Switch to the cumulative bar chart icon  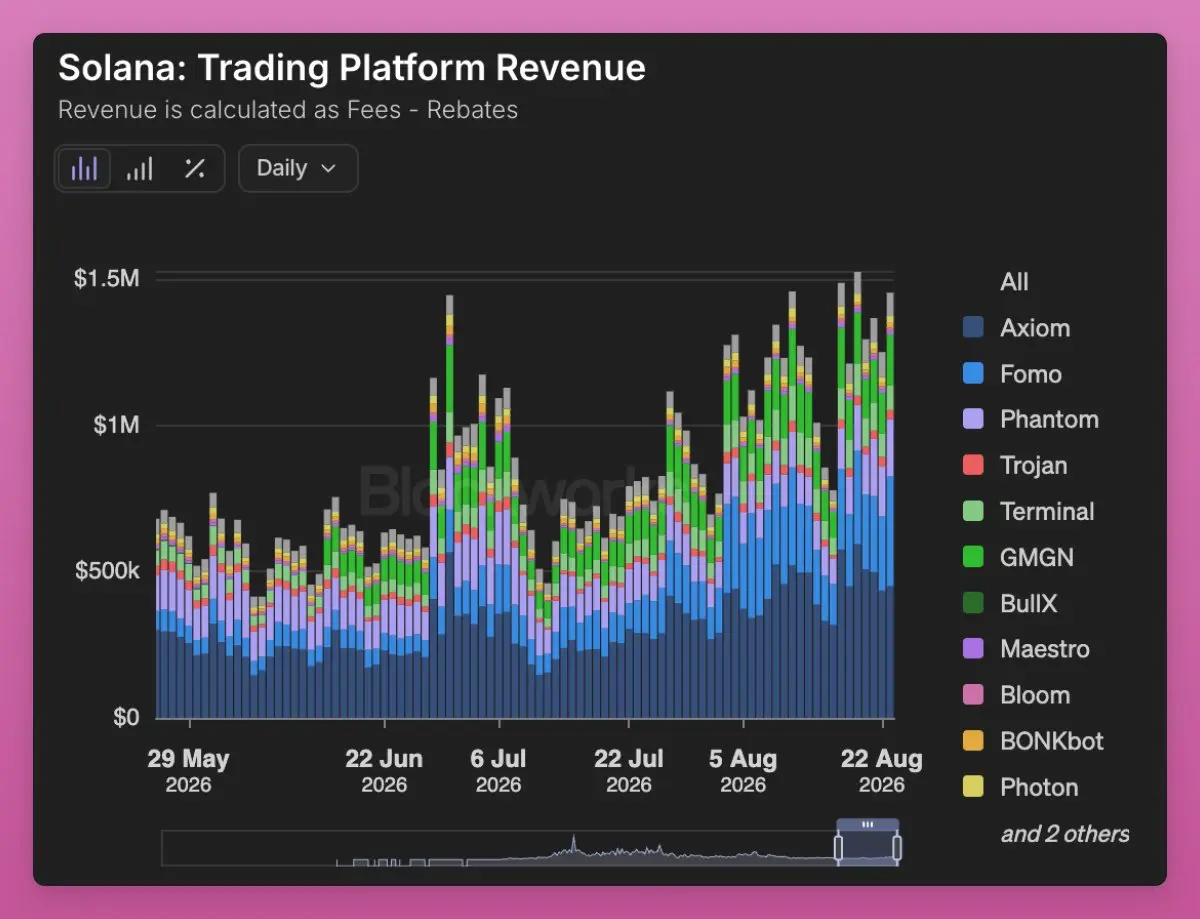[x=139, y=168]
